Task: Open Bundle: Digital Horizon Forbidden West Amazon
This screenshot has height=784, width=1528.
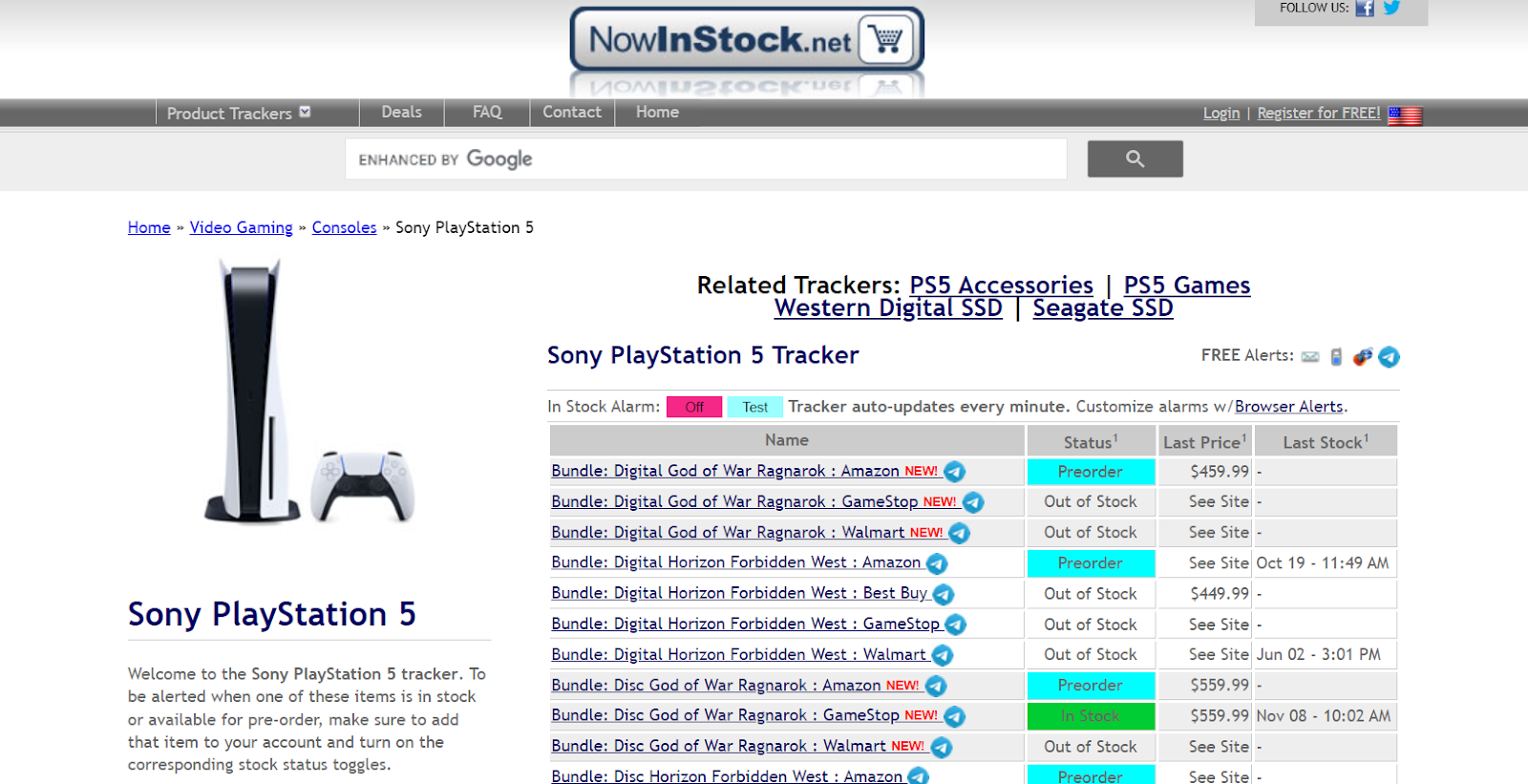Action: pyautogui.click(x=736, y=562)
